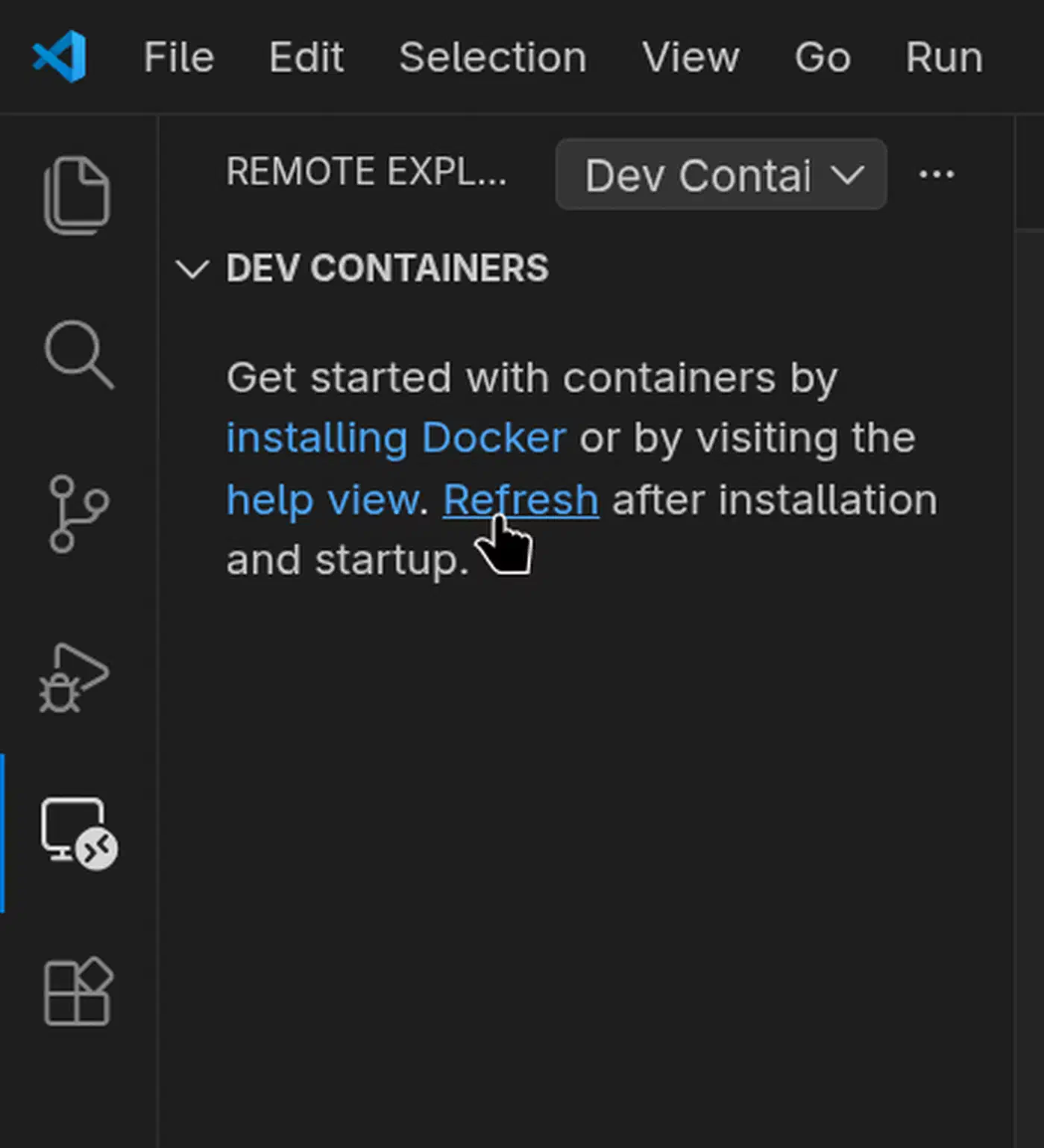Follow the installing Docker link
The image size is (1044, 1148).
pos(396,438)
